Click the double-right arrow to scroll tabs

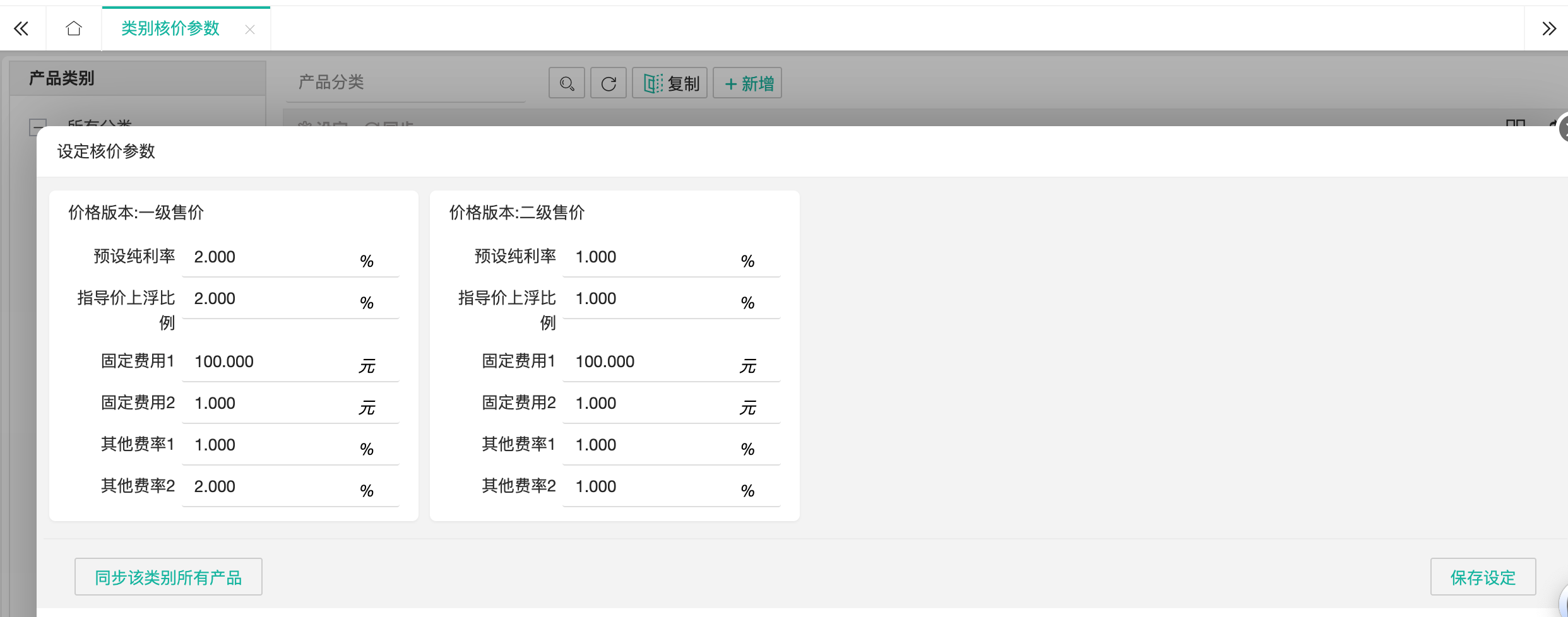tap(1548, 28)
